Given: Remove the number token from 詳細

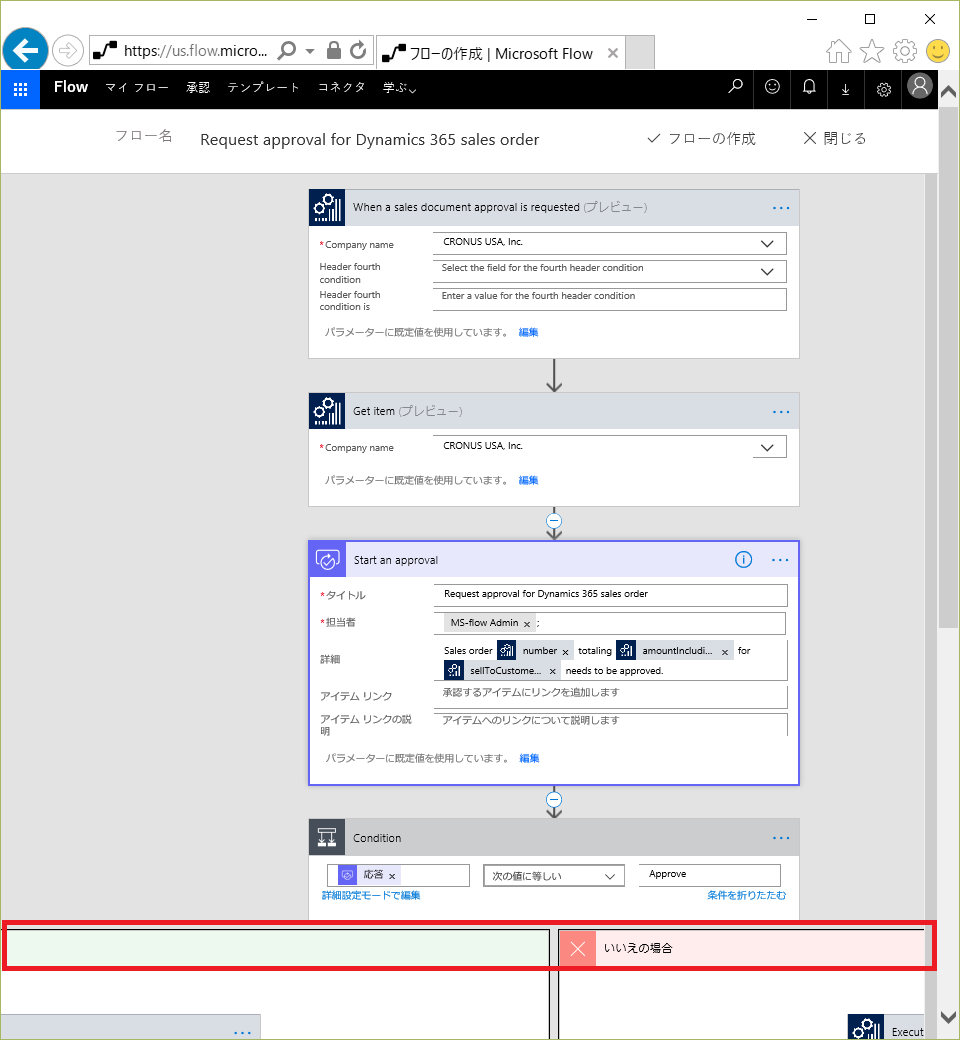Looking at the screenshot, I should (565, 653).
